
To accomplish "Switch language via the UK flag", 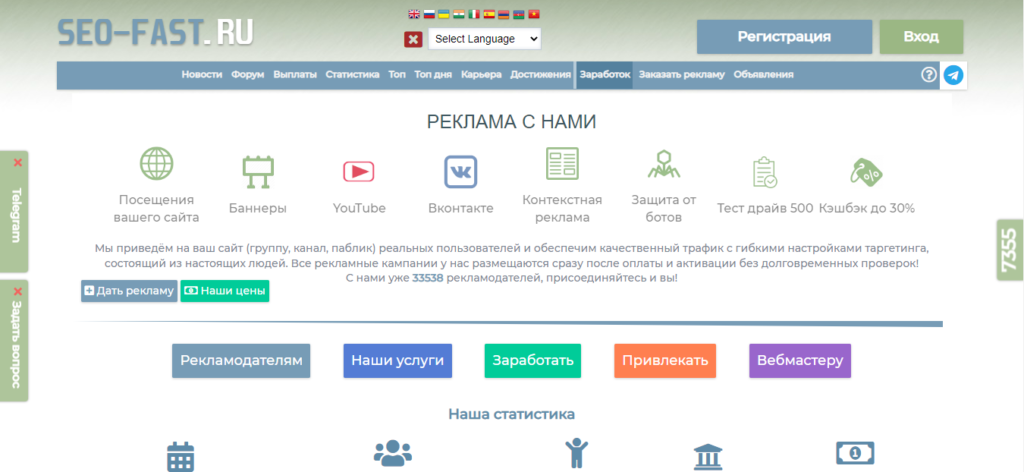I will 413,14.
